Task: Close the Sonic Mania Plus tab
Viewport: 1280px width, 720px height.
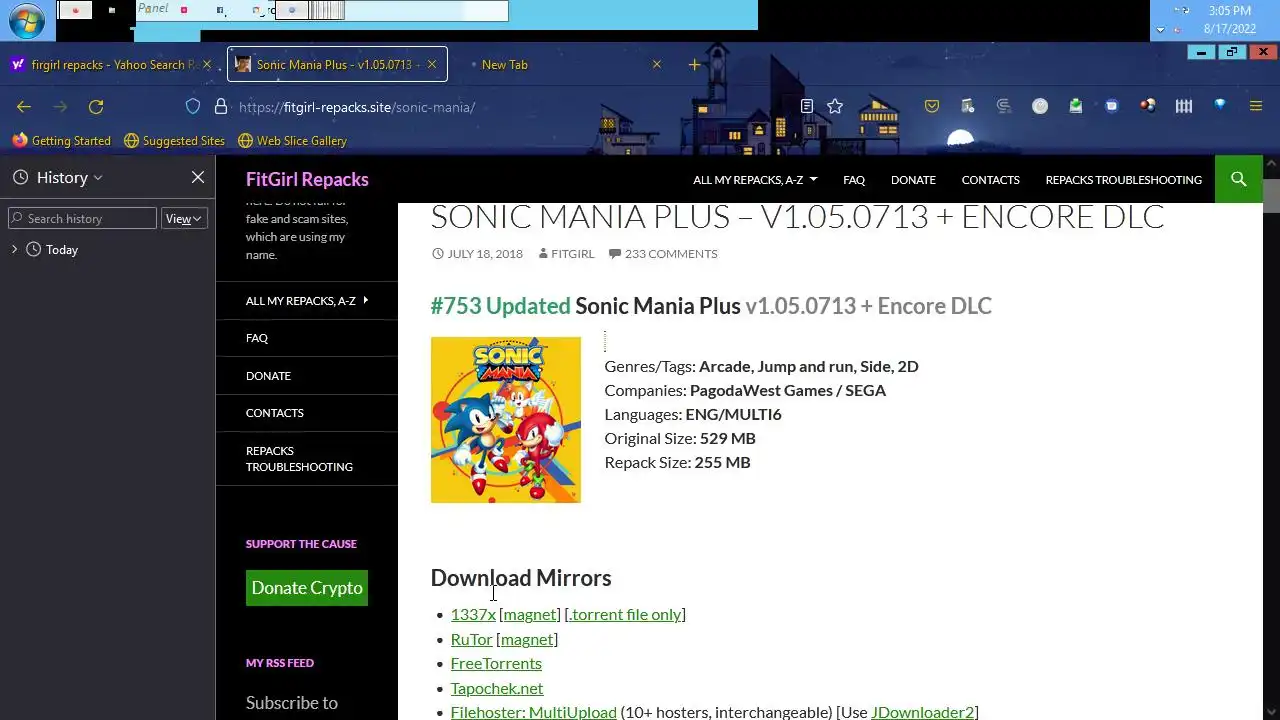Action: click(x=432, y=64)
